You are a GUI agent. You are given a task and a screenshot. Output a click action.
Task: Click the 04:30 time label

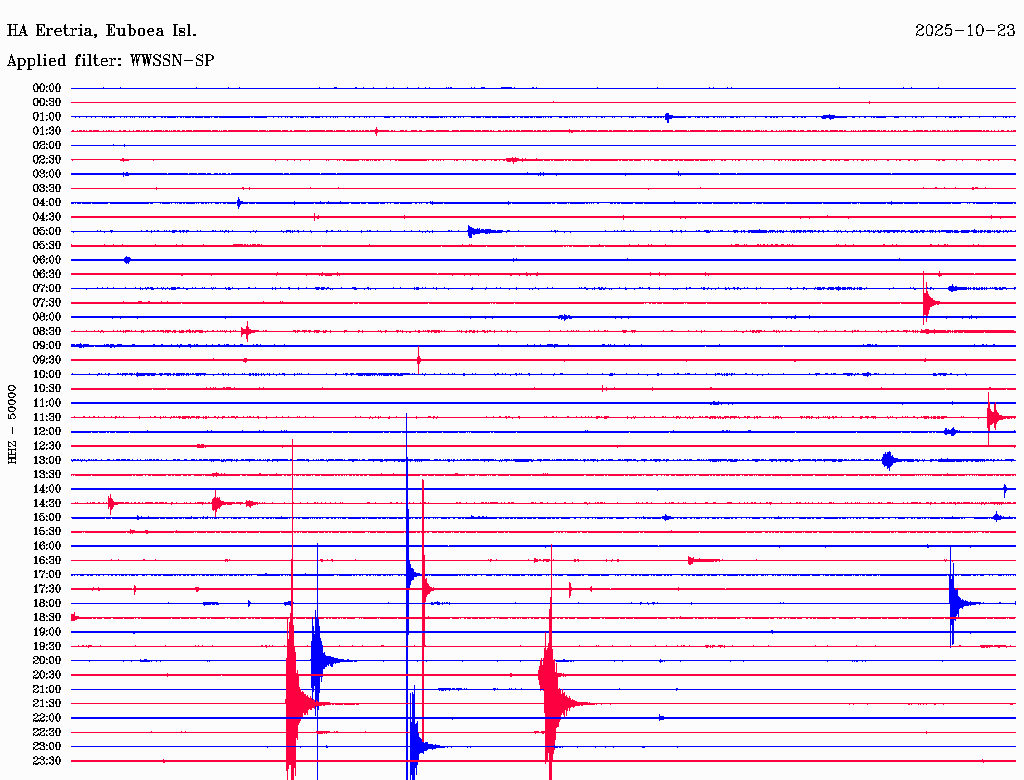click(47, 217)
